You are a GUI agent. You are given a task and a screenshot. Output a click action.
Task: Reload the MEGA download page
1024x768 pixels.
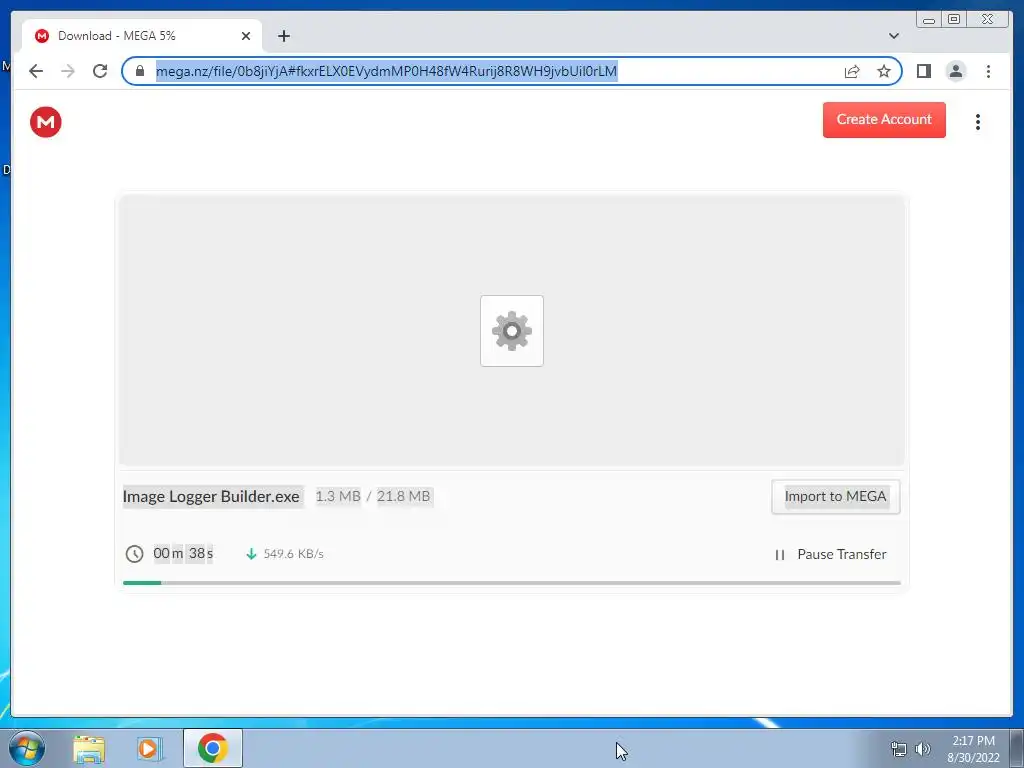point(100,71)
